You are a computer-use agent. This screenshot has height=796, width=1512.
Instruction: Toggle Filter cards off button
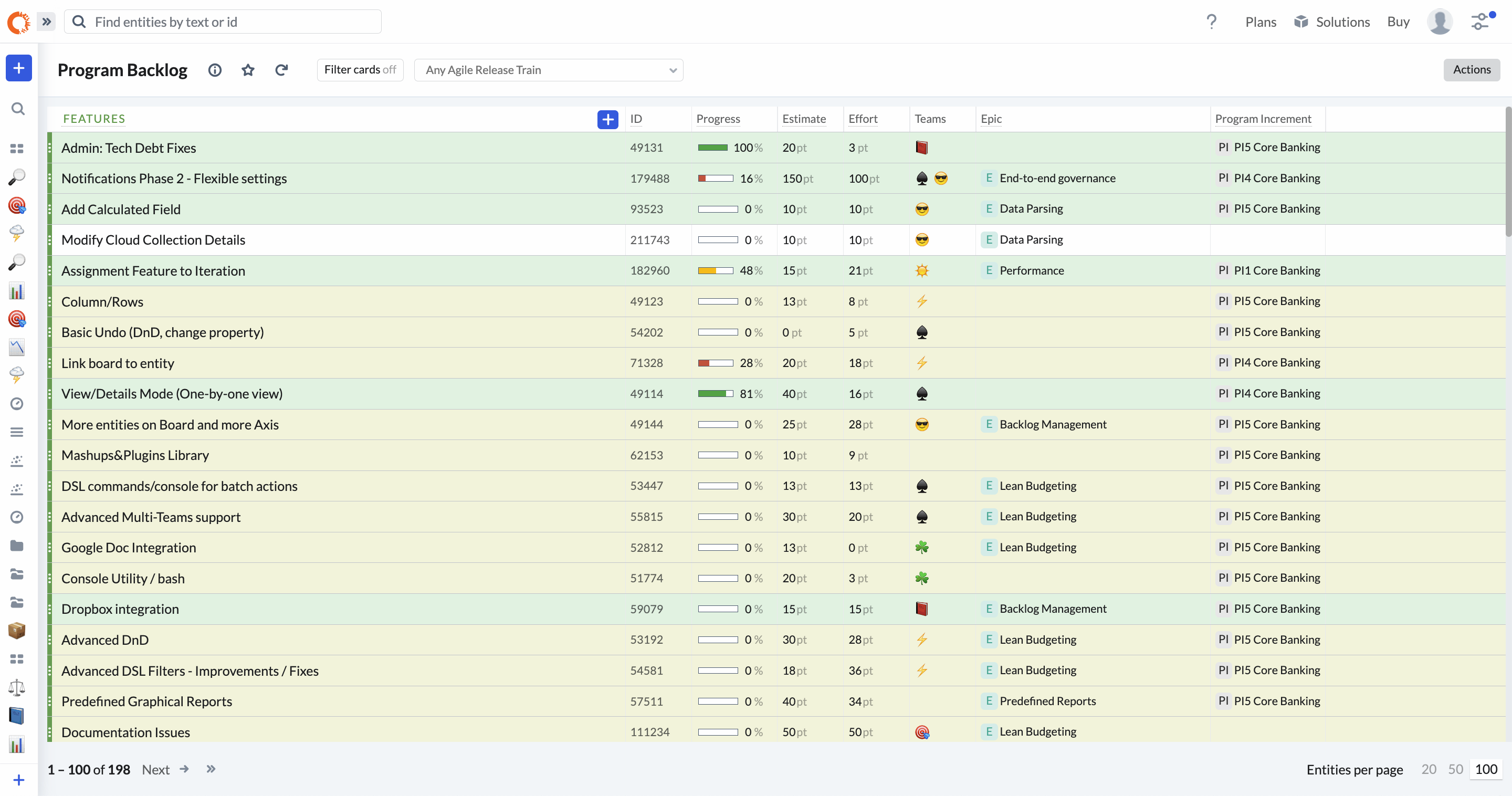(x=360, y=70)
